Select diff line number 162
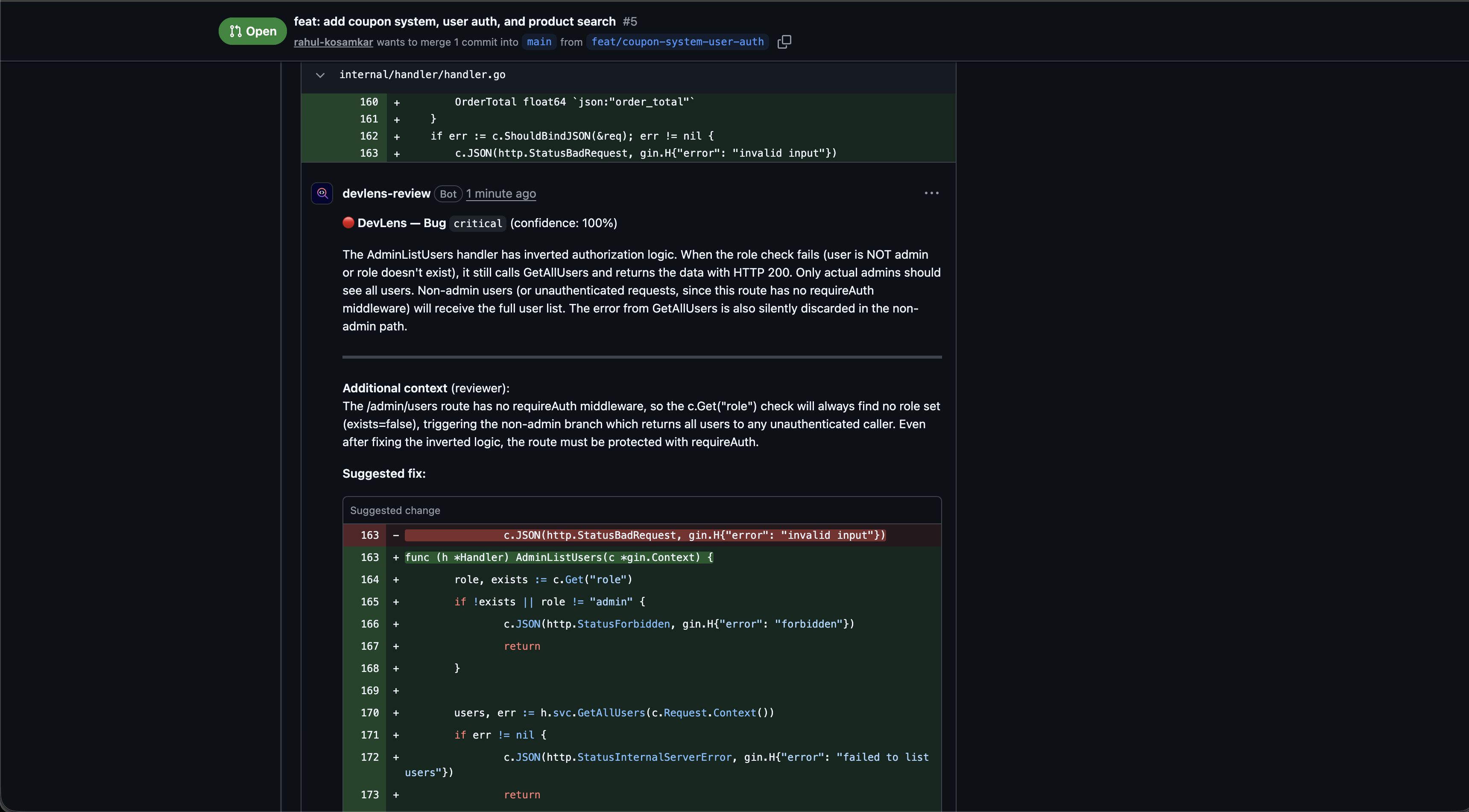The width and height of the screenshot is (1469, 812). coord(369,136)
